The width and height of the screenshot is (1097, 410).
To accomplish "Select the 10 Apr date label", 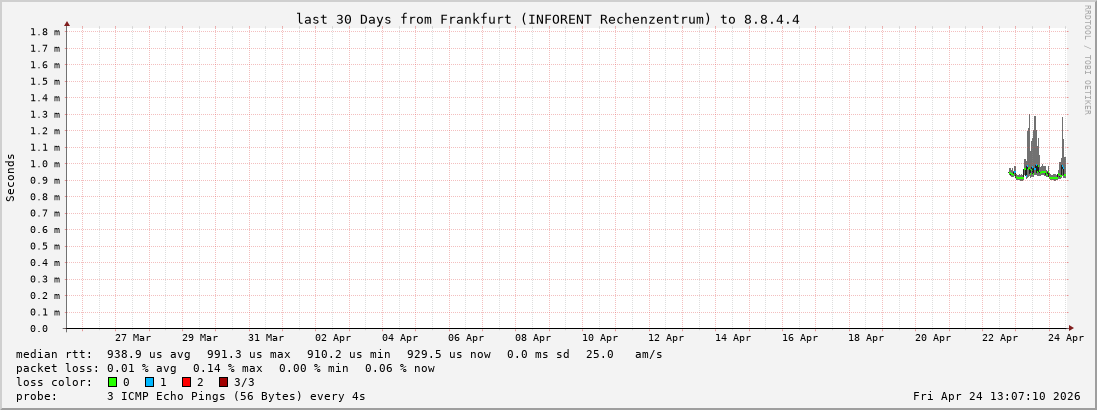I will coord(600,338).
